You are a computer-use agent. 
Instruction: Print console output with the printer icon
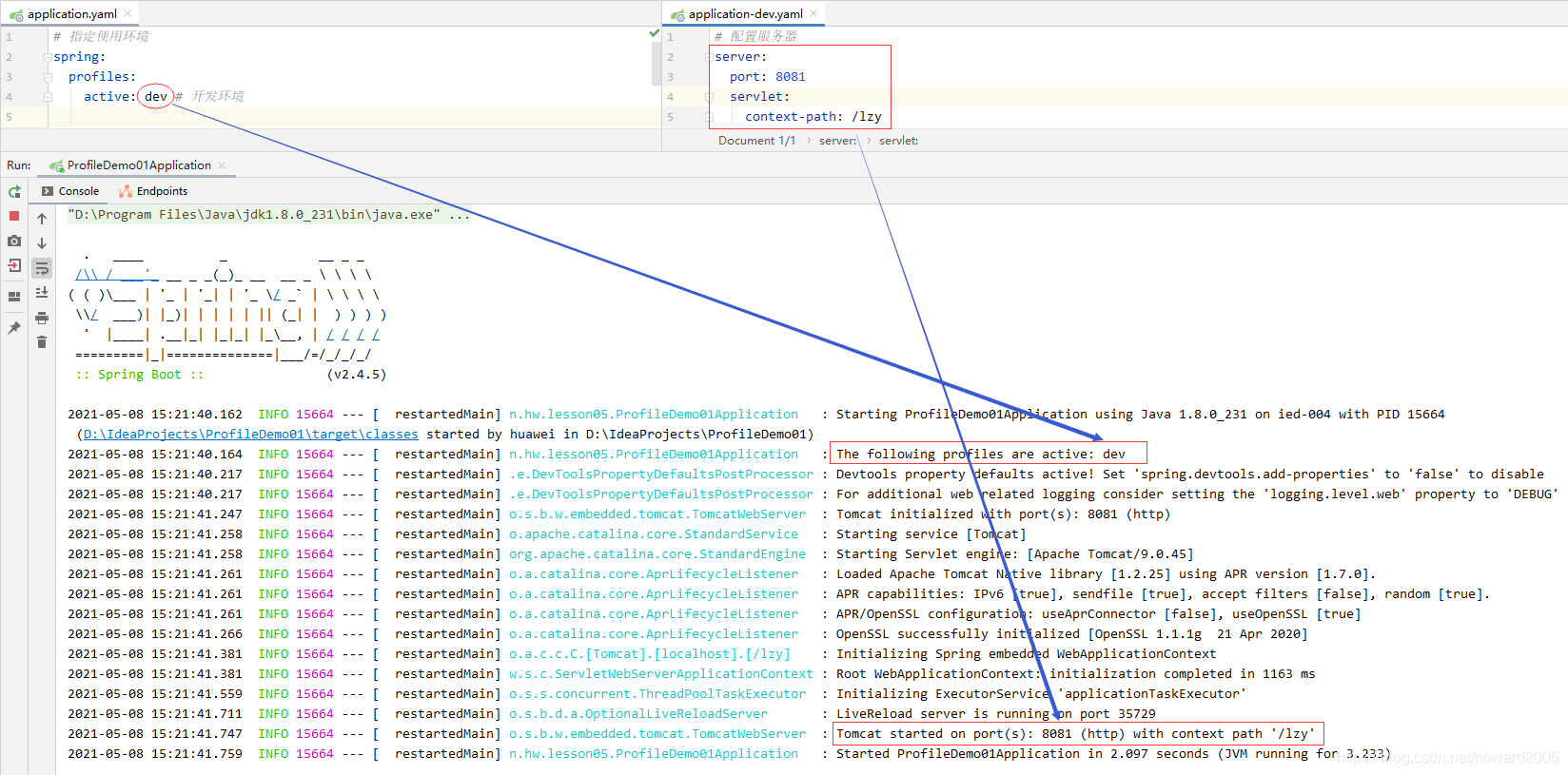coord(42,318)
